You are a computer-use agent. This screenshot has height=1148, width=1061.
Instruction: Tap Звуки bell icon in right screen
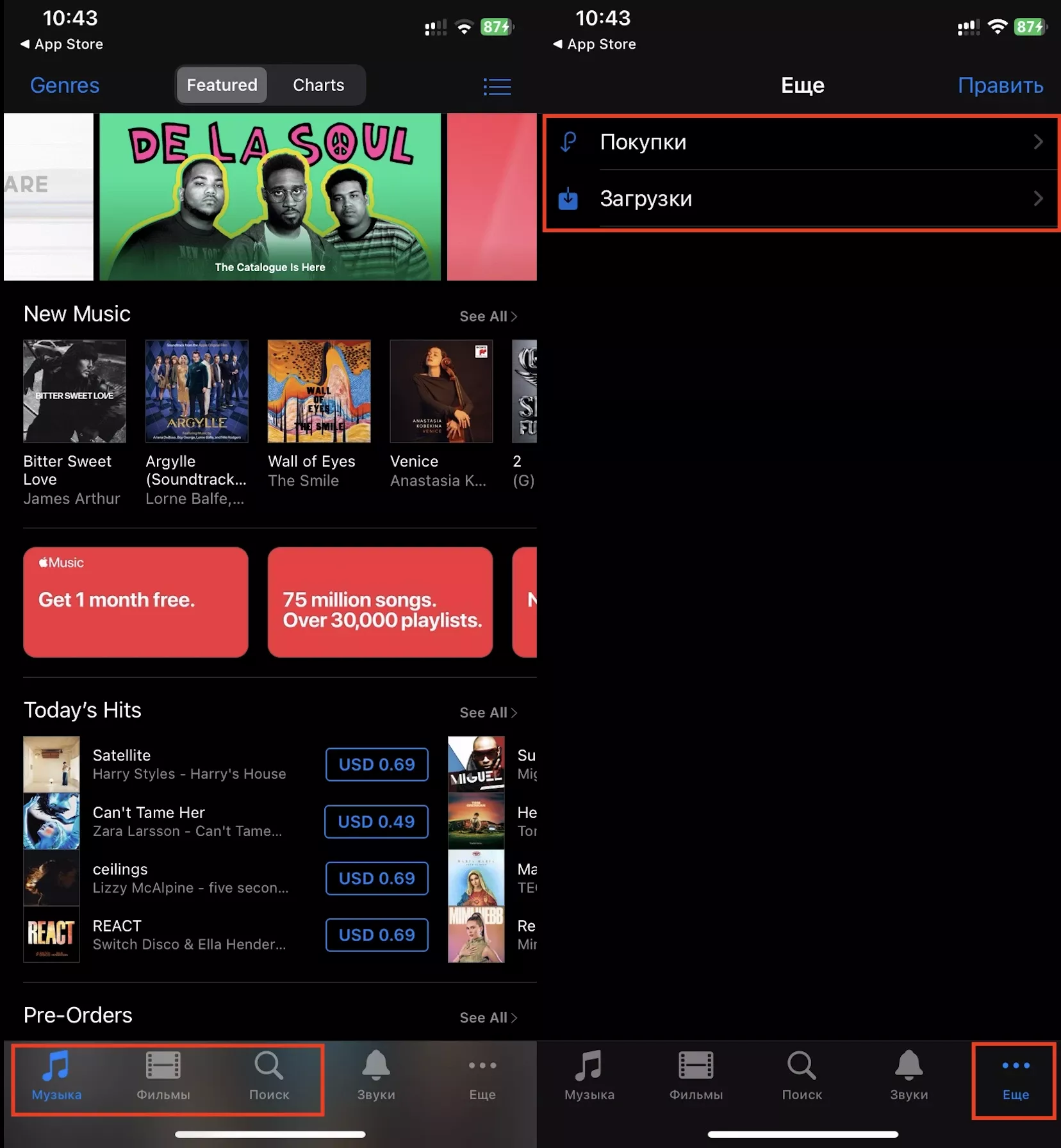909,1065
